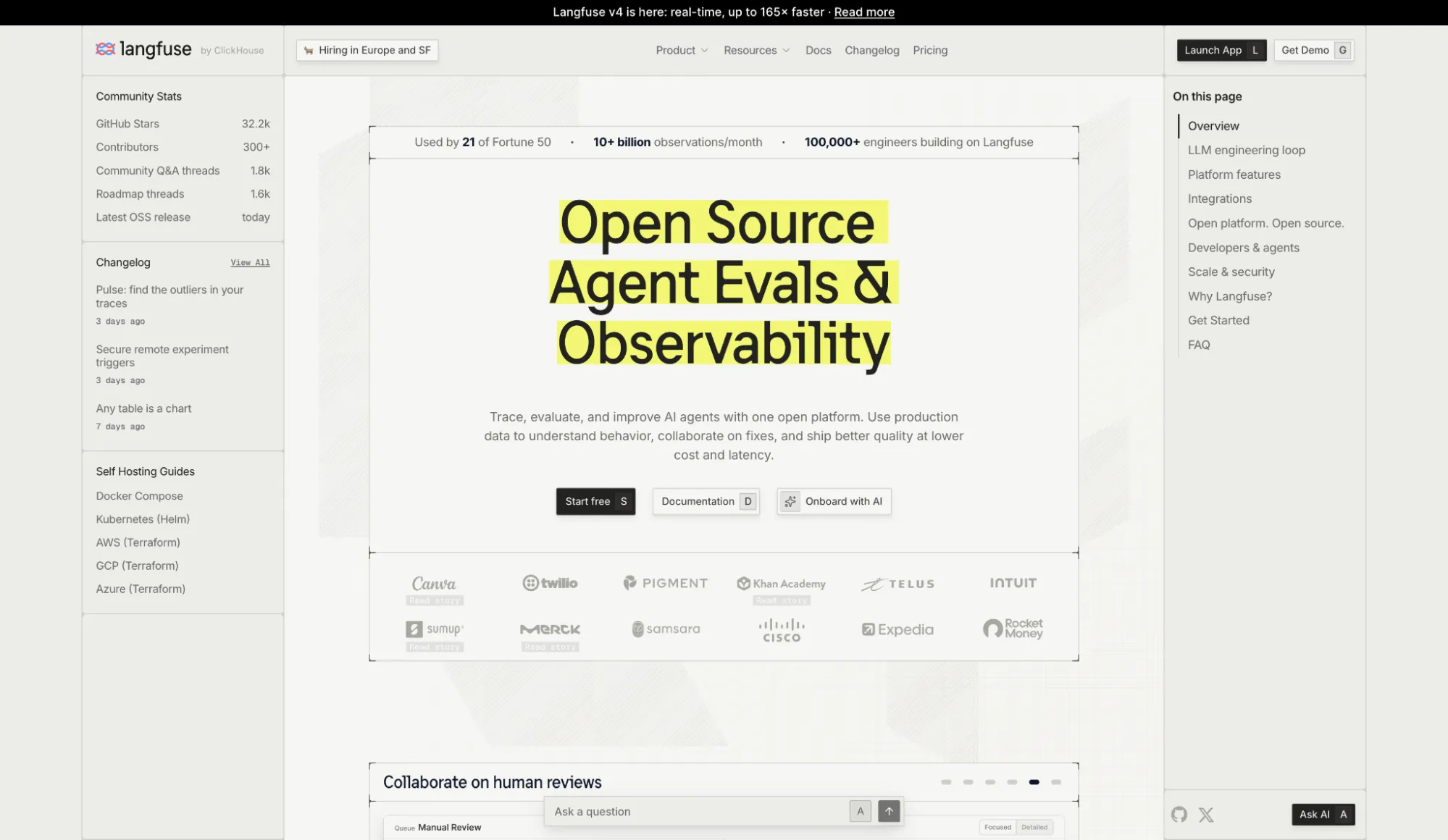Click the SumUp customer logo
The width and height of the screenshot is (1448, 840).
point(434,629)
